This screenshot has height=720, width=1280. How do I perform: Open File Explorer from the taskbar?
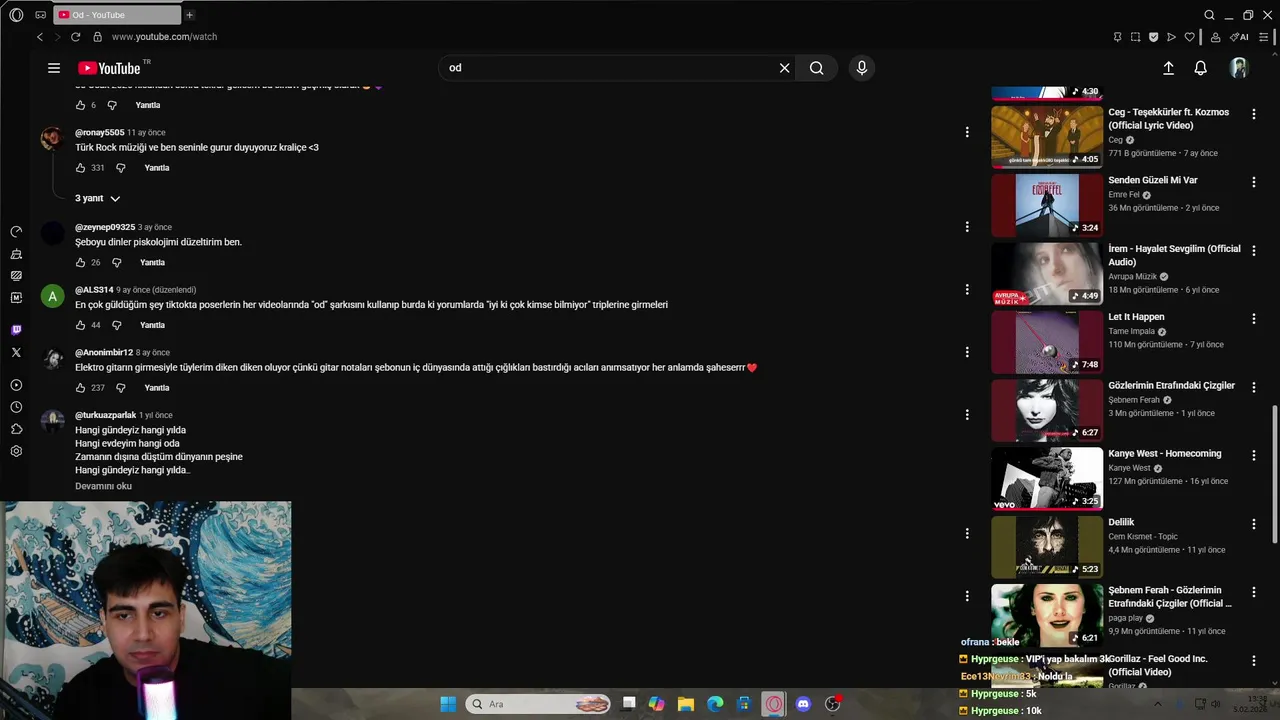point(686,704)
